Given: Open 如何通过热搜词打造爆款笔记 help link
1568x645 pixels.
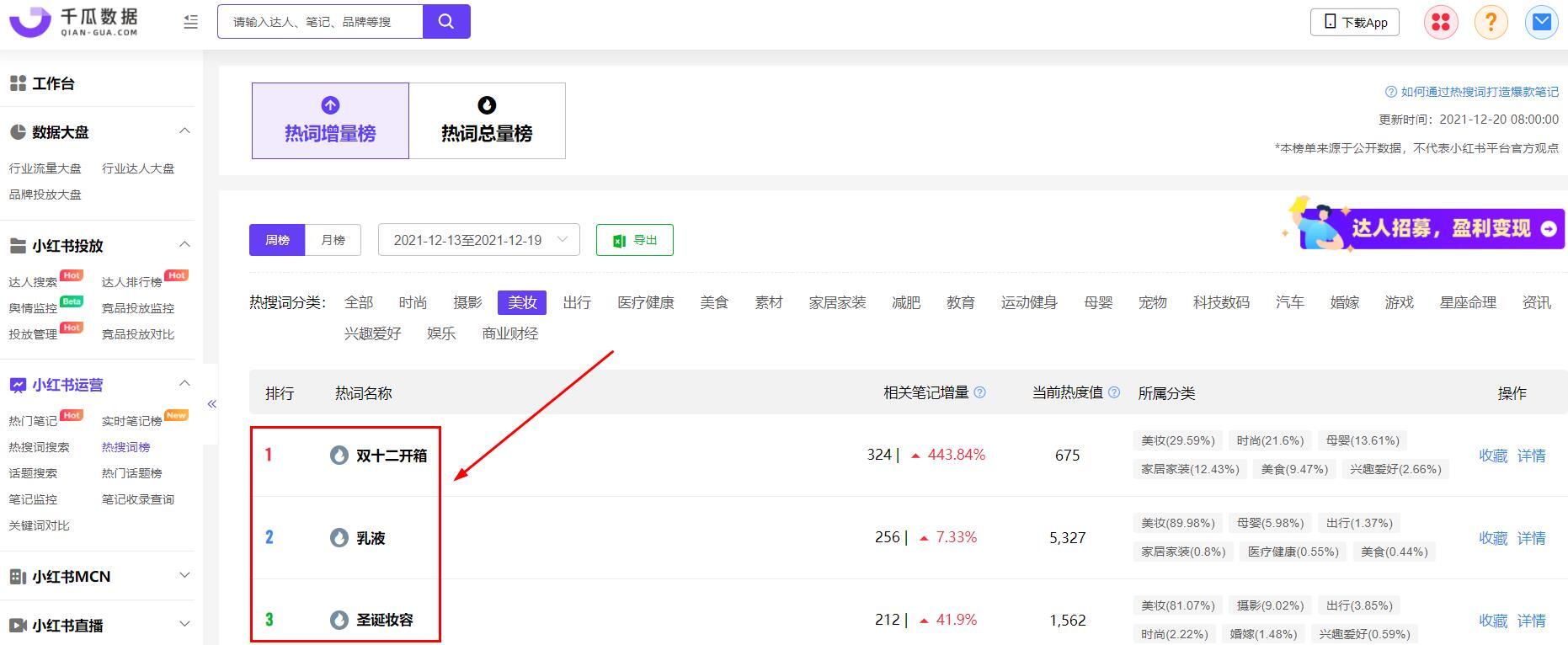Looking at the screenshot, I should (1472, 92).
